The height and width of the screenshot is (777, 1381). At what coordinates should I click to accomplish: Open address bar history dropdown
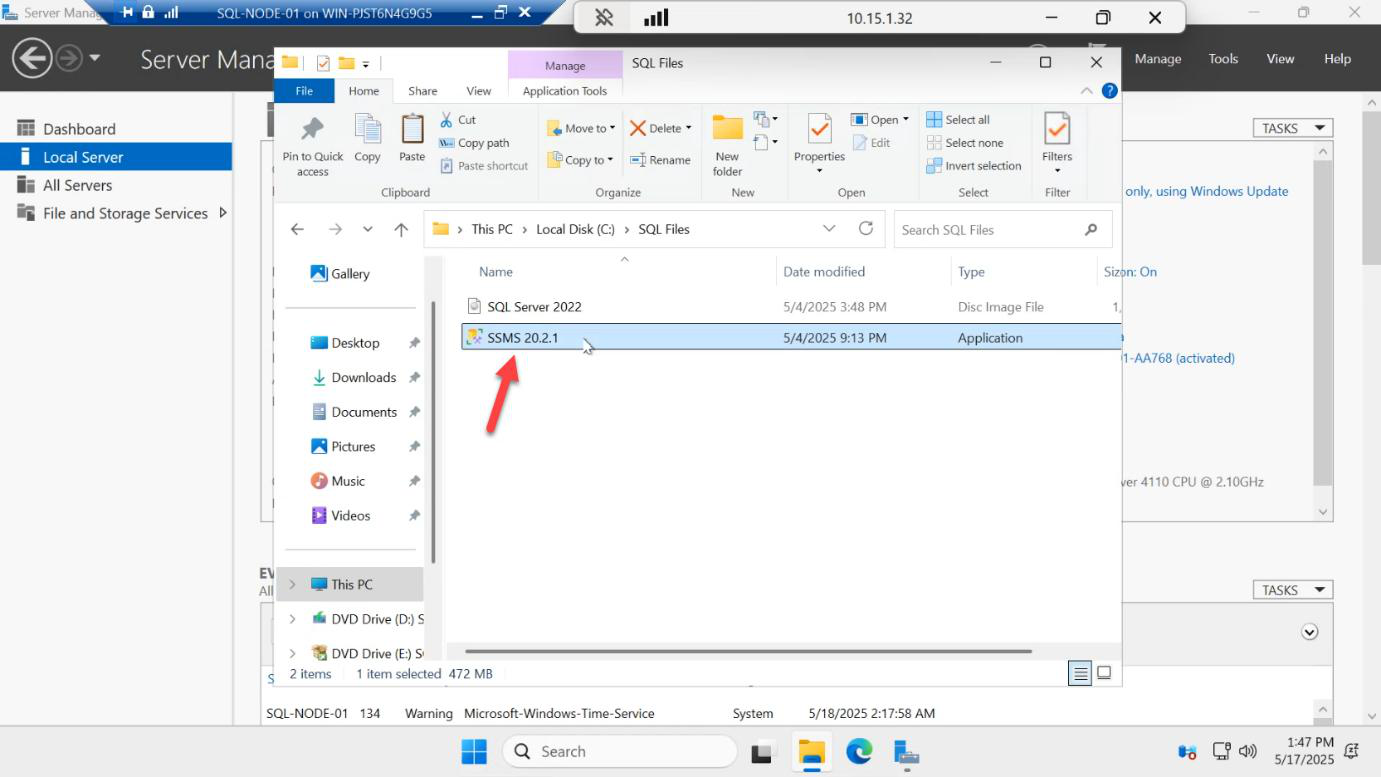tap(829, 229)
